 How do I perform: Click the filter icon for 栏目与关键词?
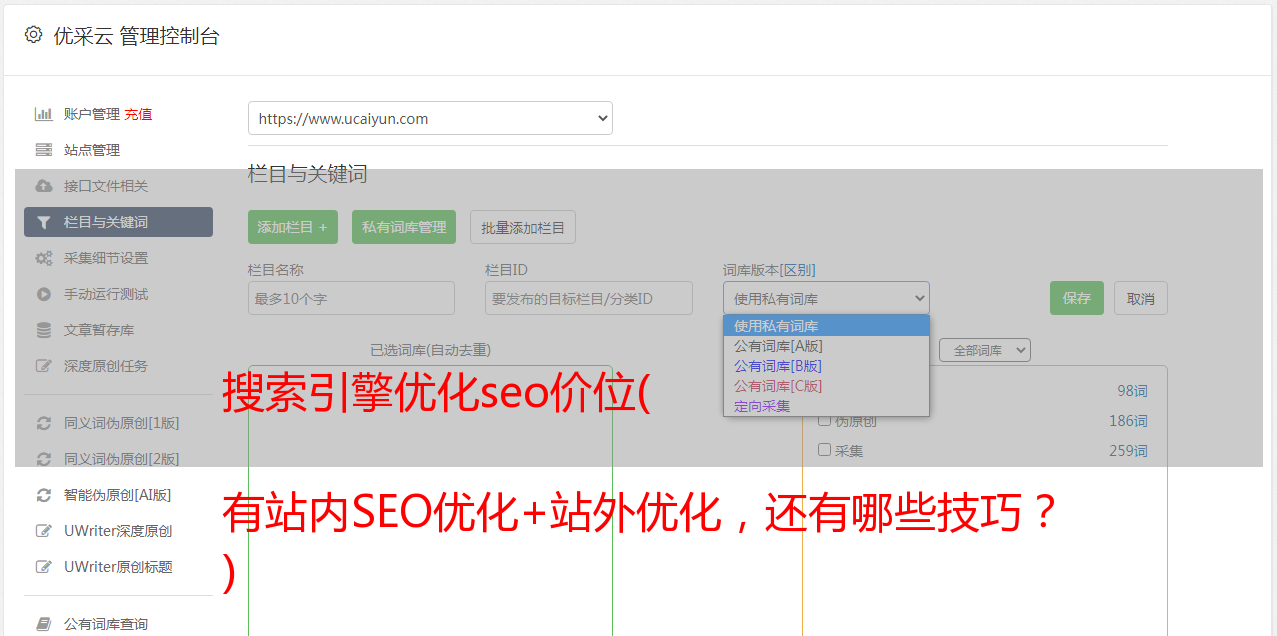click(43, 222)
